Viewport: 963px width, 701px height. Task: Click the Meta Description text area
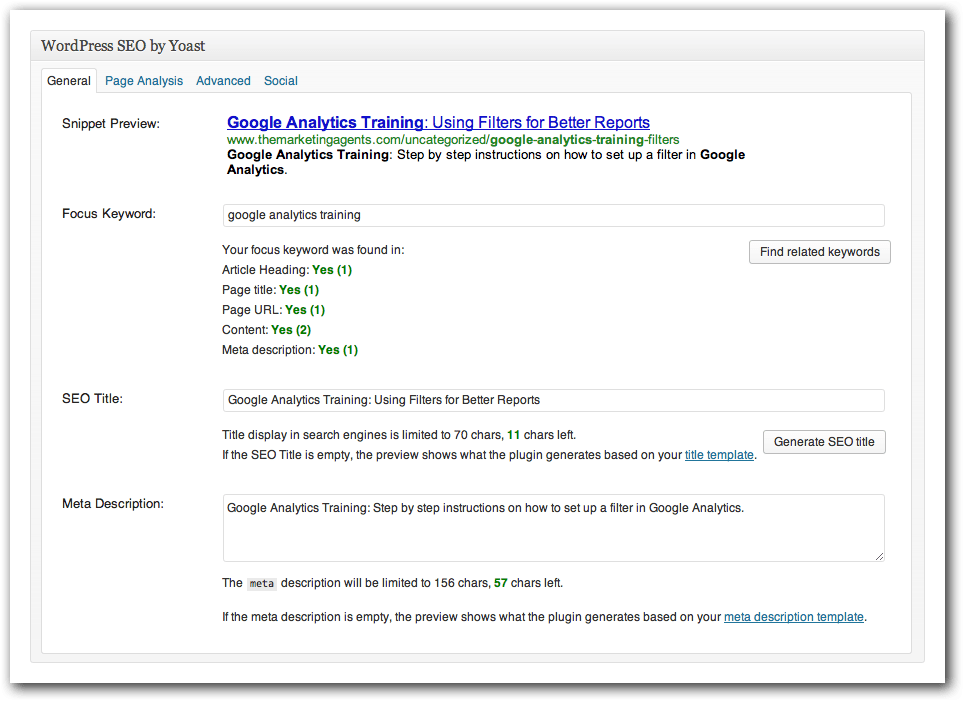(553, 527)
